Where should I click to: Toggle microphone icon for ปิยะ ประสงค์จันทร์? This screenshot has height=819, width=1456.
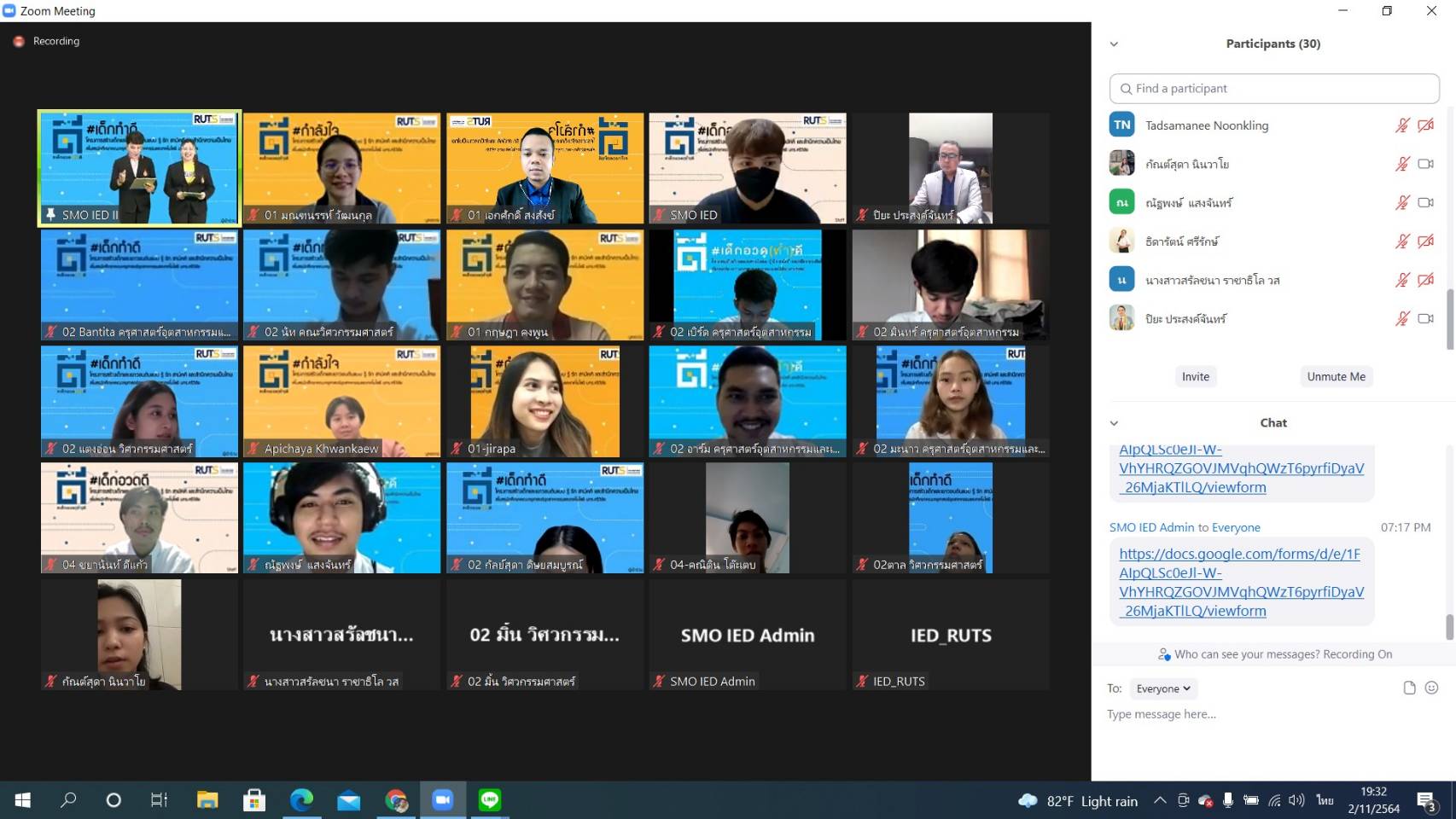click(x=1401, y=319)
